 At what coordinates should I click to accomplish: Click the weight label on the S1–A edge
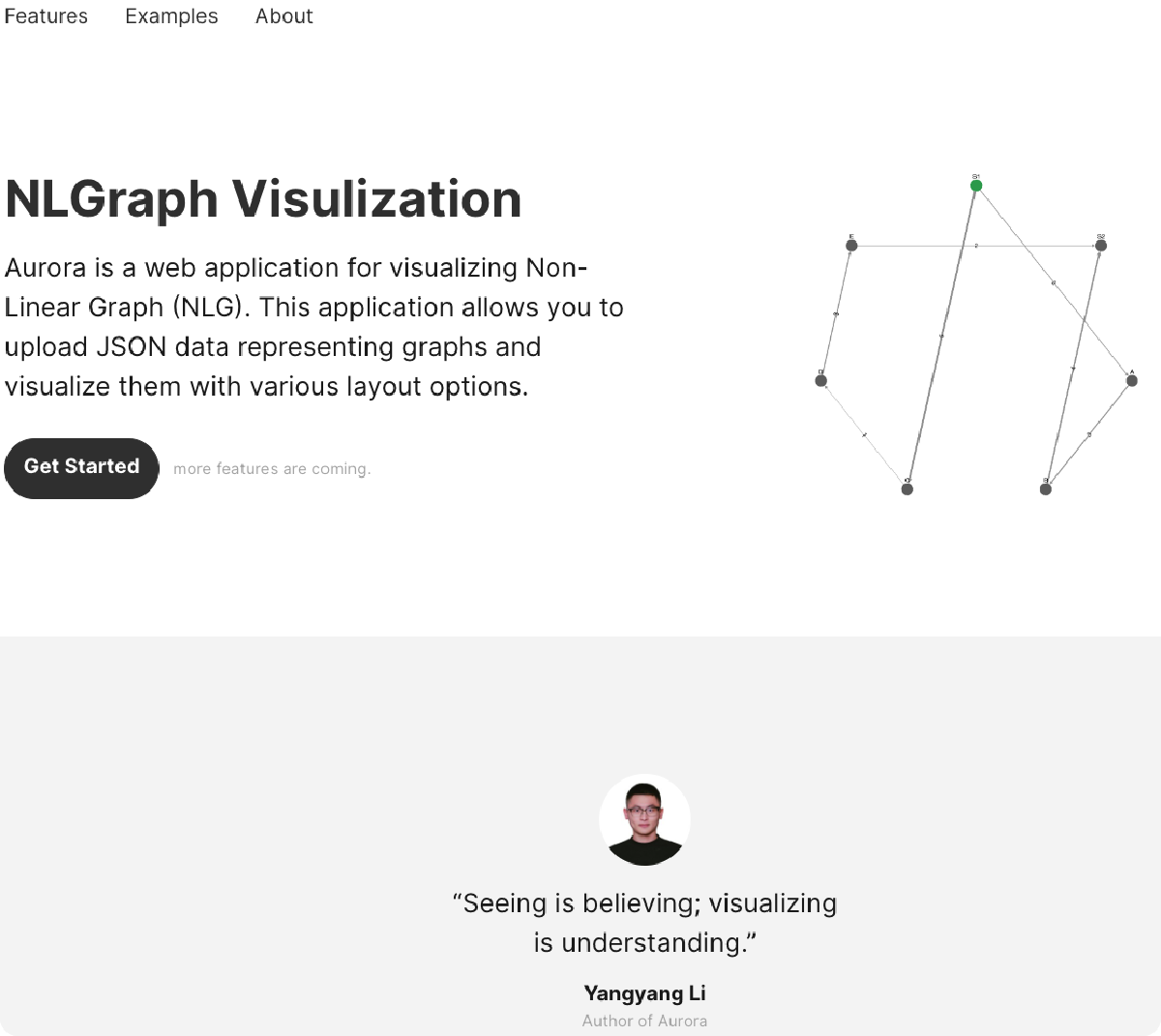(1054, 283)
